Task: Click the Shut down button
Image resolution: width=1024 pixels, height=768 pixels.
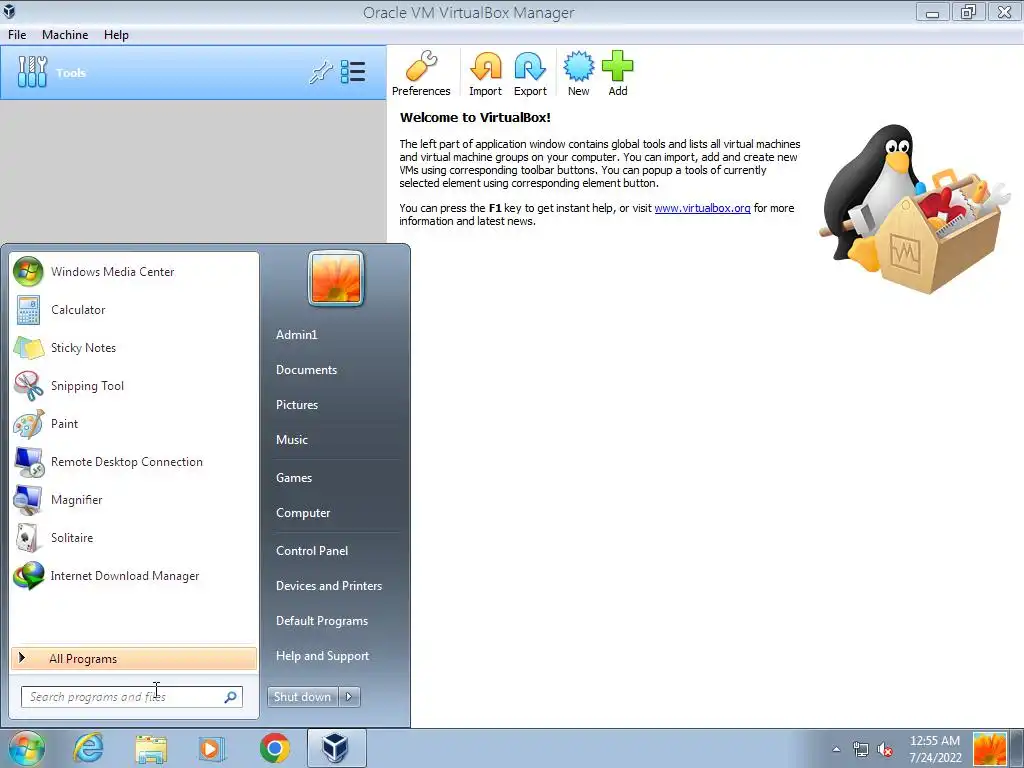Action: (x=302, y=697)
